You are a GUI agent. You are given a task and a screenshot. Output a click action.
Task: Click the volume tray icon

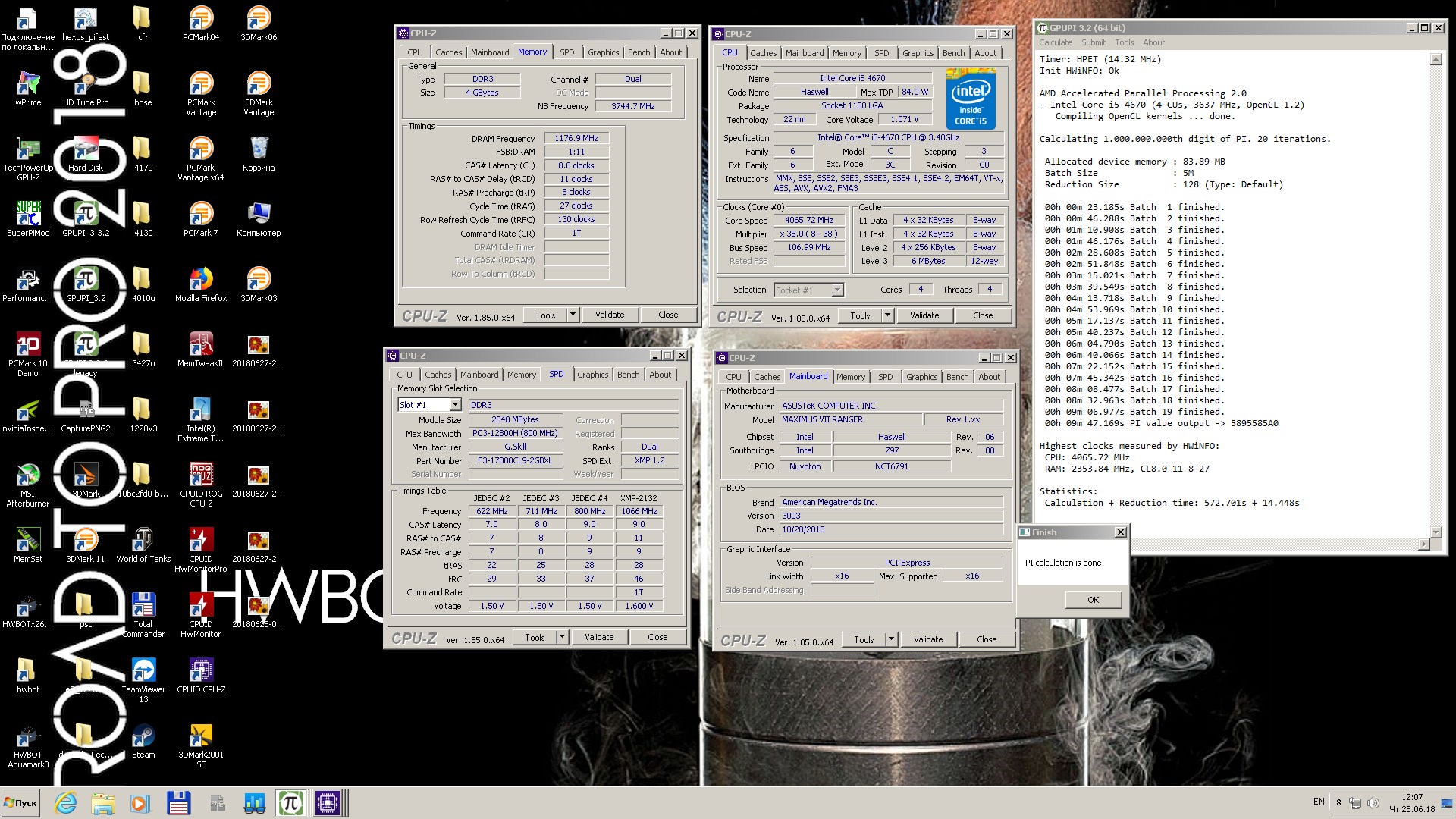tap(1373, 802)
